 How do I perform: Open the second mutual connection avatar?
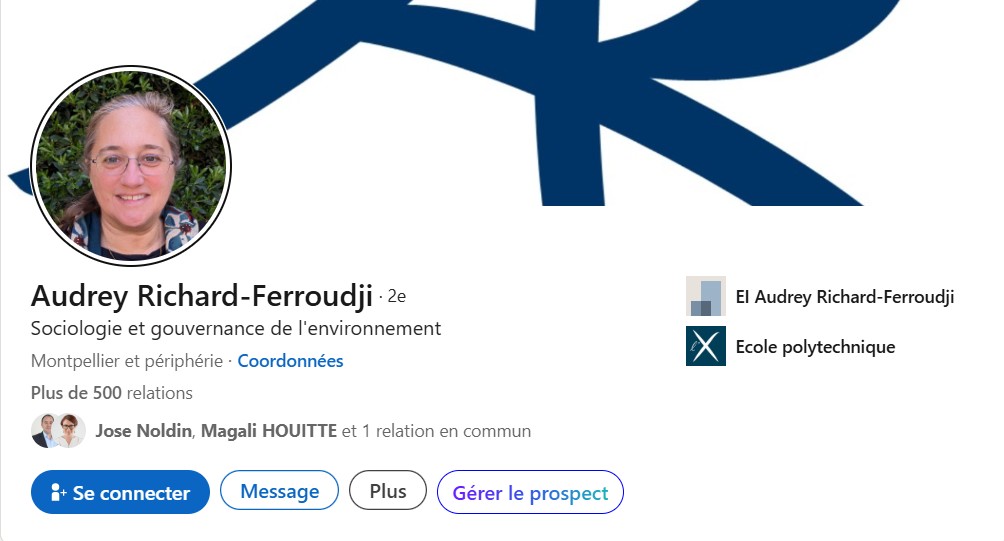69,431
